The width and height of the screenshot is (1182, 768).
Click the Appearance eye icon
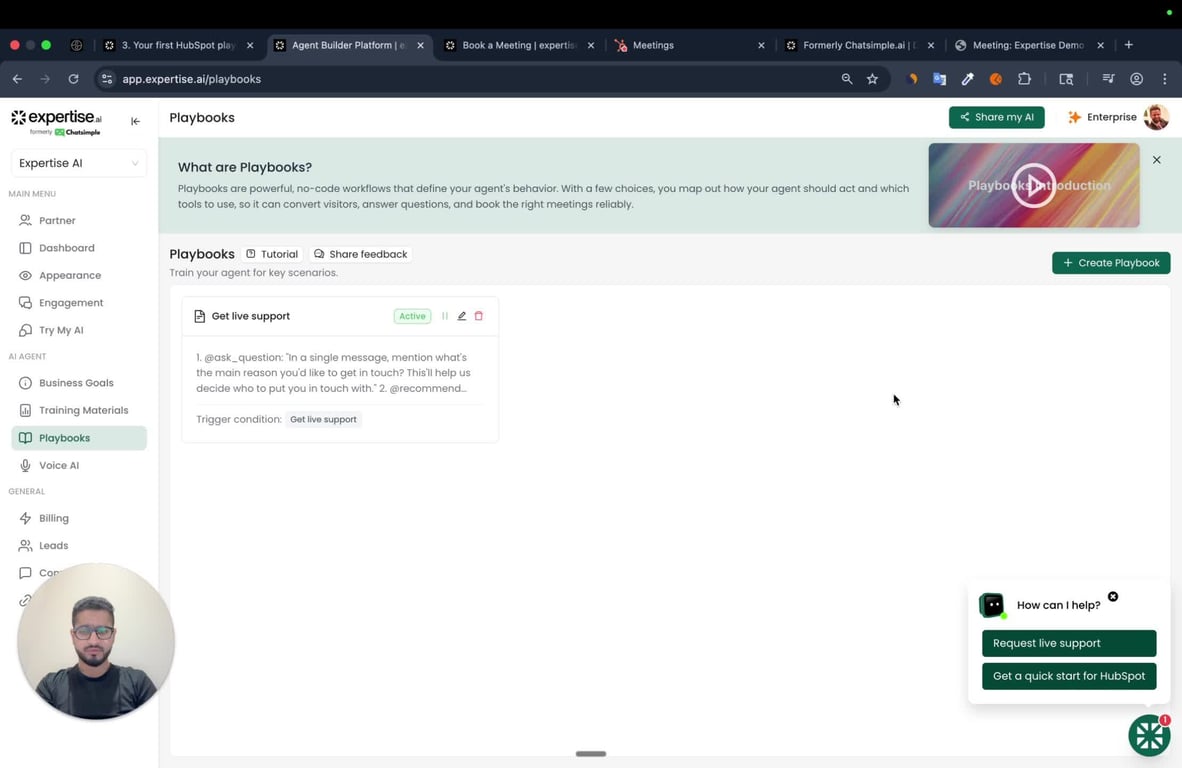[x=25, y=275]
